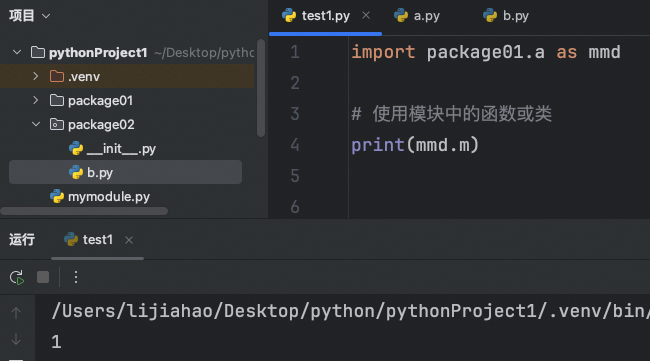Click the Python icon on mymodule.py
Image resolution: width=650 pixels, height=361 pixels.
click(x=57, y=196)
